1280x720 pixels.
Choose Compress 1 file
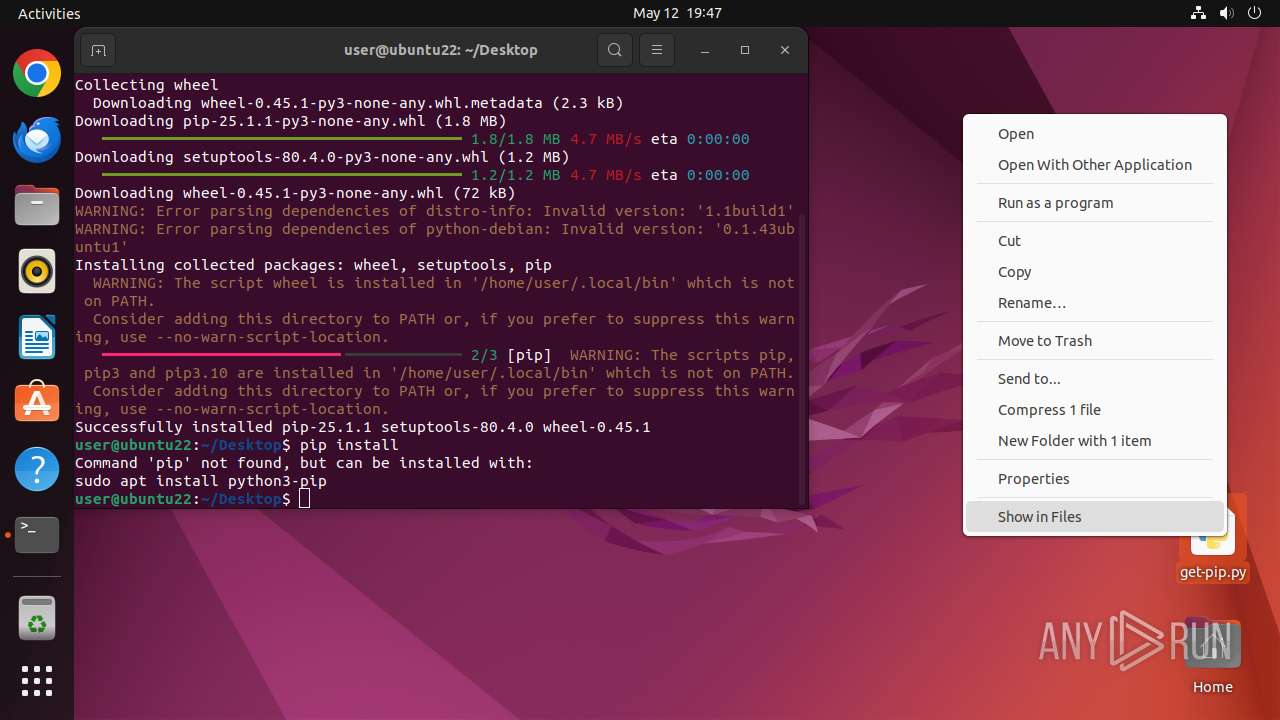[1095, 410]
